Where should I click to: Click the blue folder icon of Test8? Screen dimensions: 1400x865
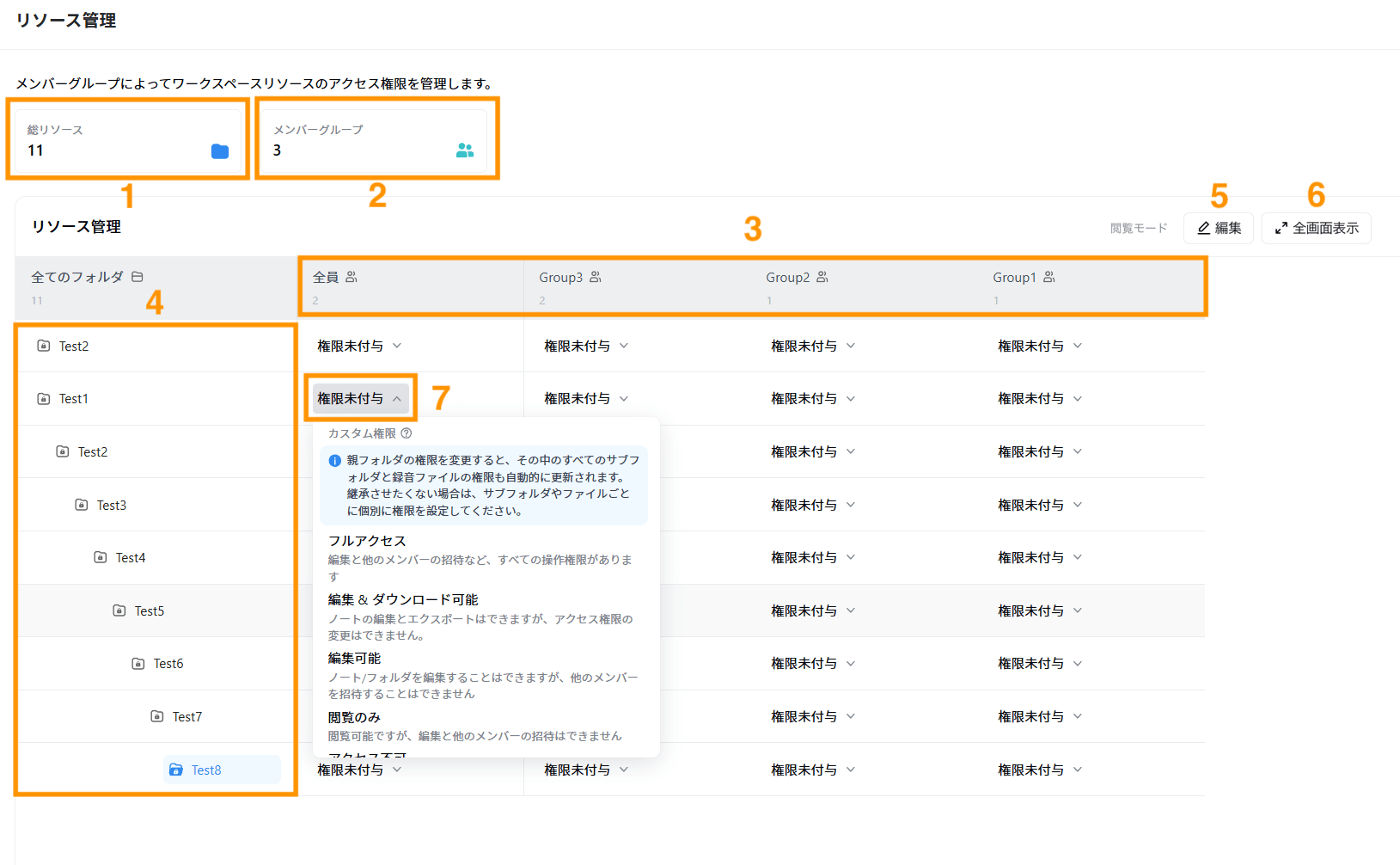click(x=176, y=770)
